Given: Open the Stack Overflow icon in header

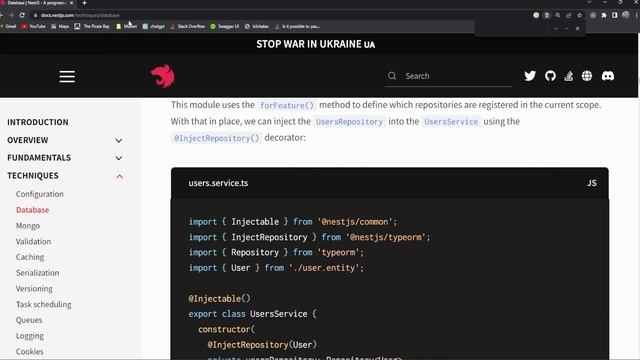Looking at the screenshot, I should click(569, 76).
